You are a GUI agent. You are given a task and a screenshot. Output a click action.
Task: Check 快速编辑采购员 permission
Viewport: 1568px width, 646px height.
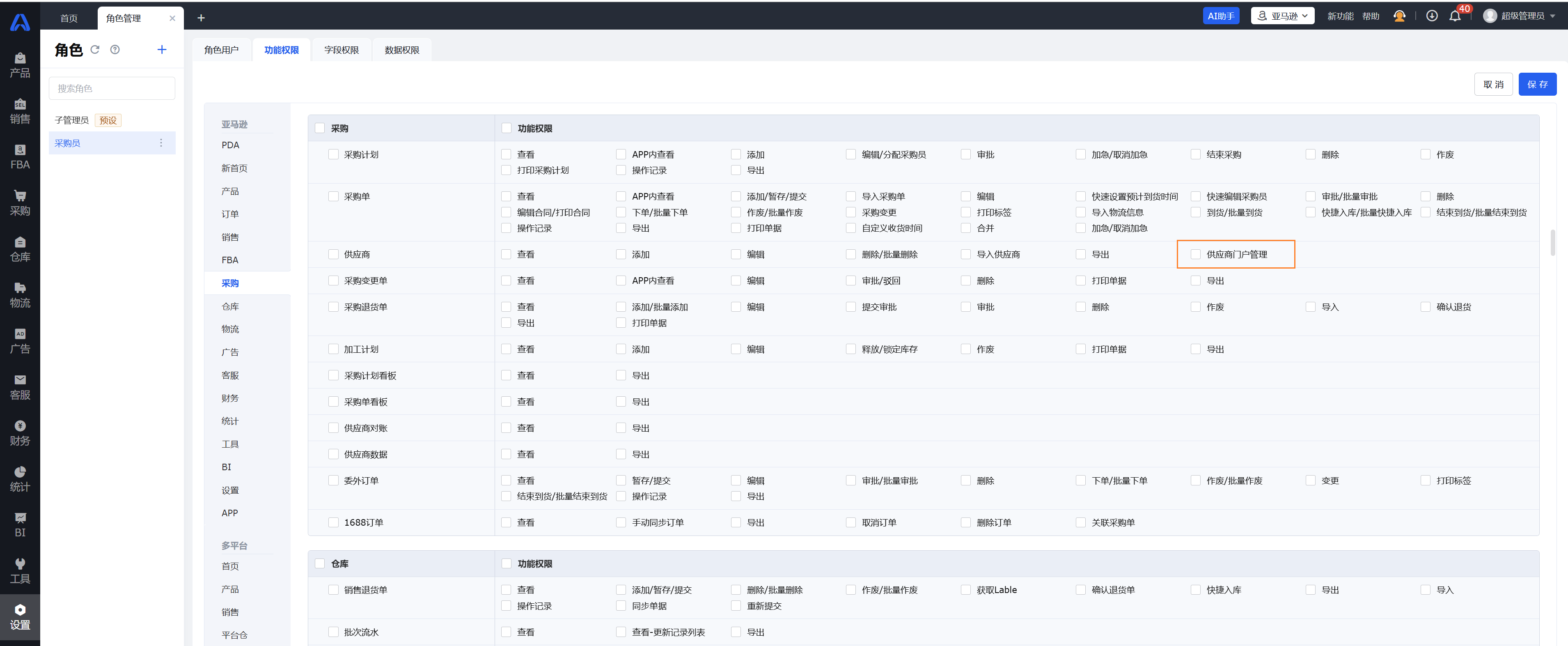[x=1195, y=196]
